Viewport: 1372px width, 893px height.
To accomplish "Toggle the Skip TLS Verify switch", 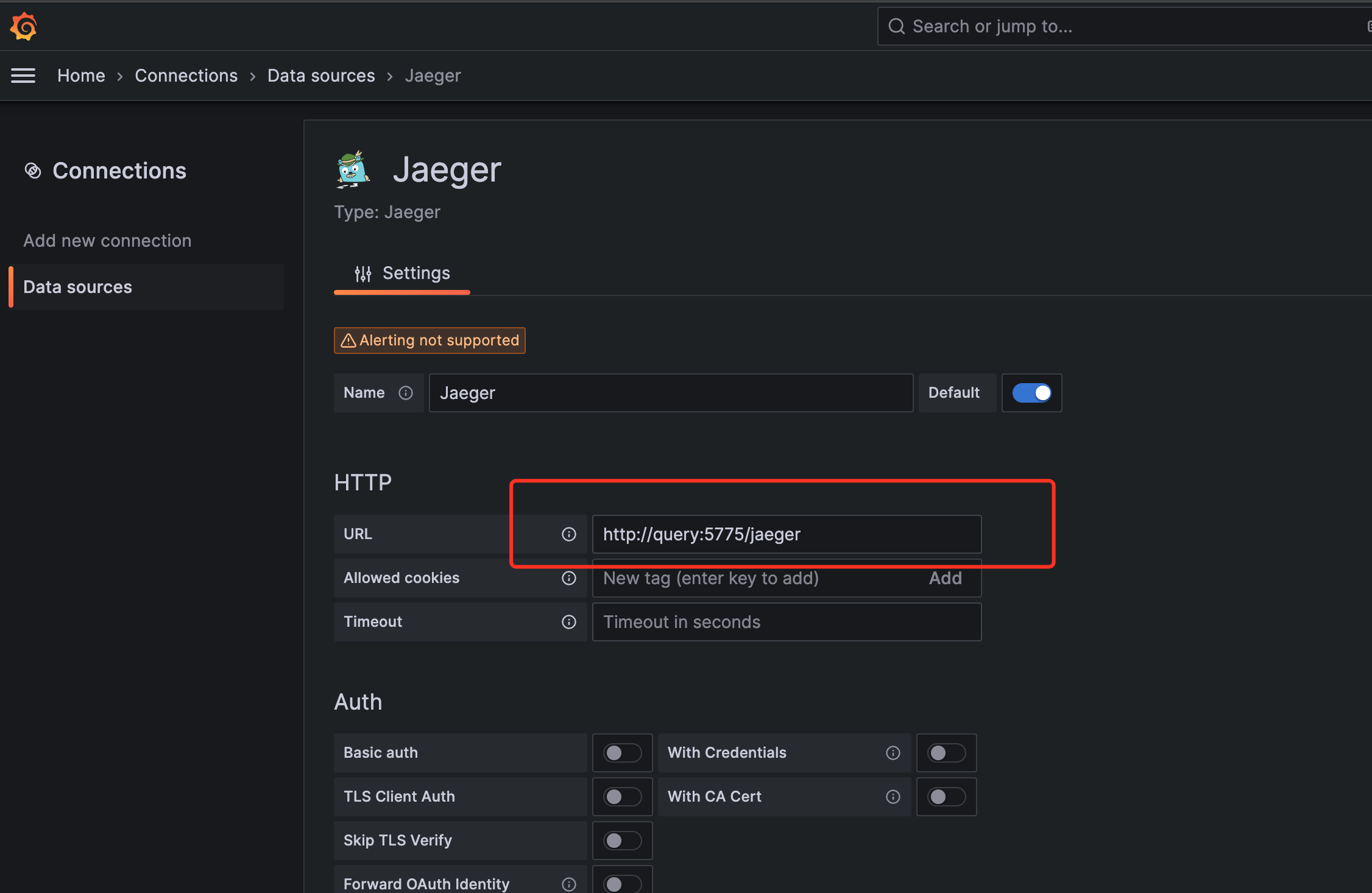I will [x=622, y=841].
